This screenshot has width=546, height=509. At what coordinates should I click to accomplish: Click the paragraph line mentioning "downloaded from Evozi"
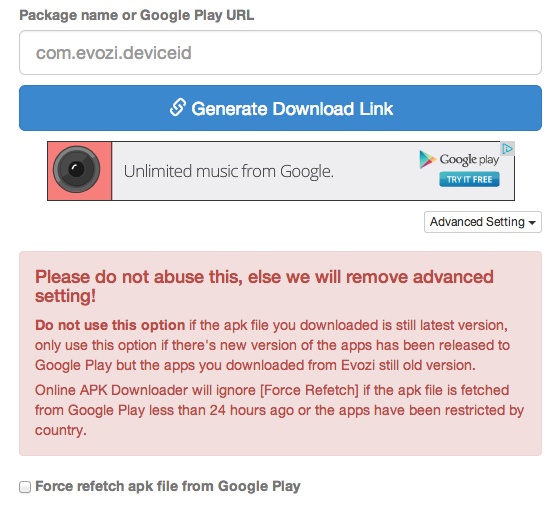coord(255,365)
